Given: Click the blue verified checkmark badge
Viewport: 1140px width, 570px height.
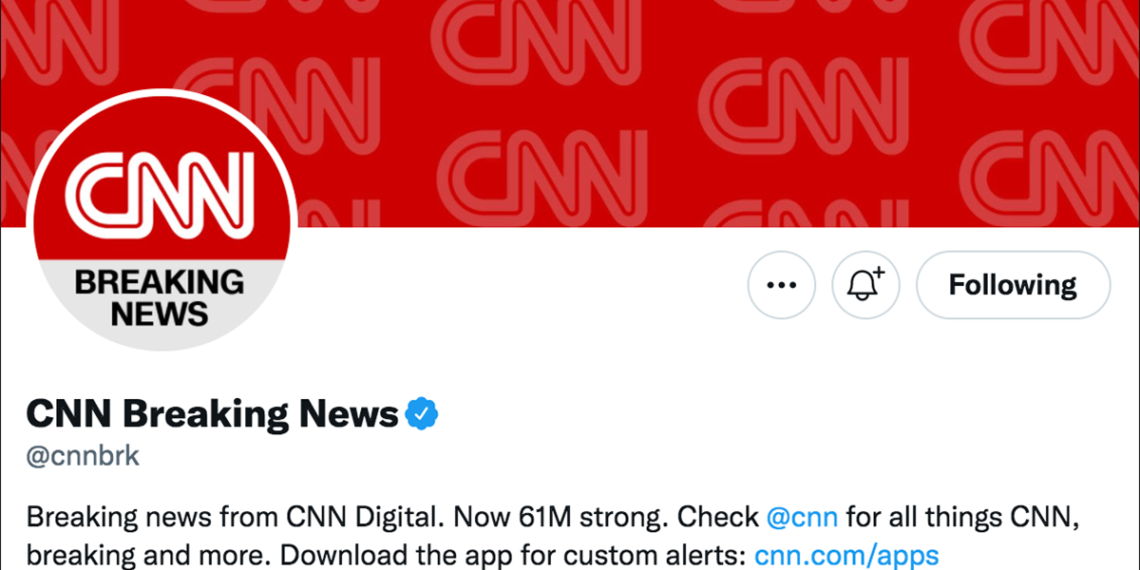Looking at the screenshot, I should pyautogui.click(x=422, y=414).
